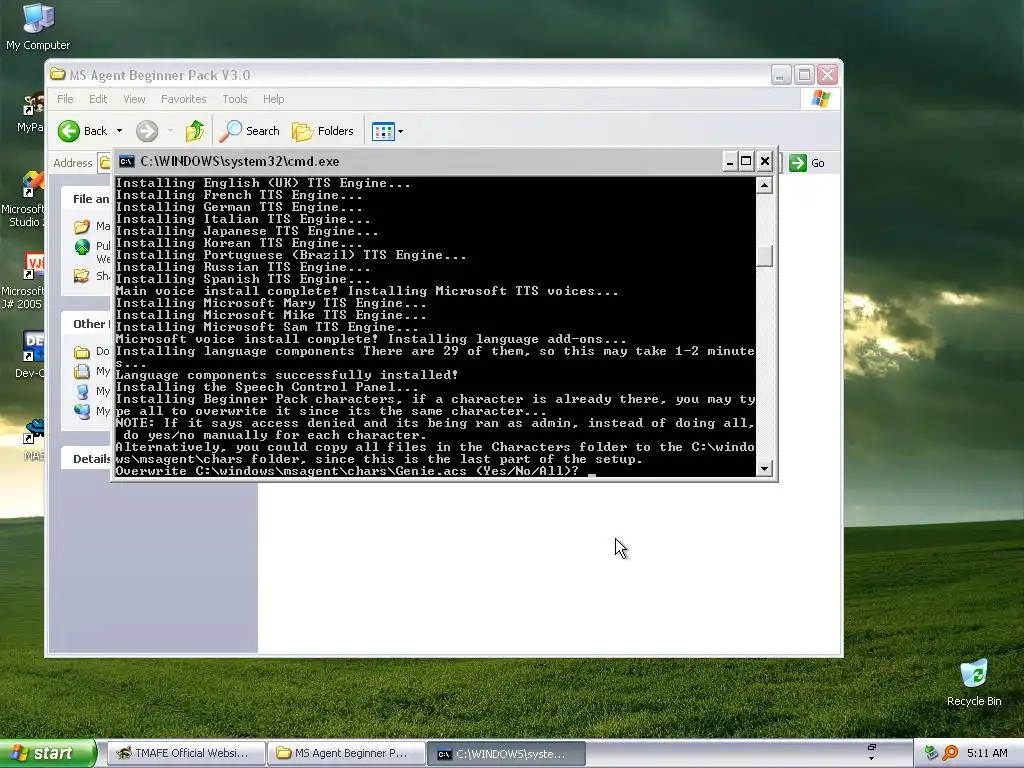
Task: Open the Back button history dropdown arrow
Action: 119,131
